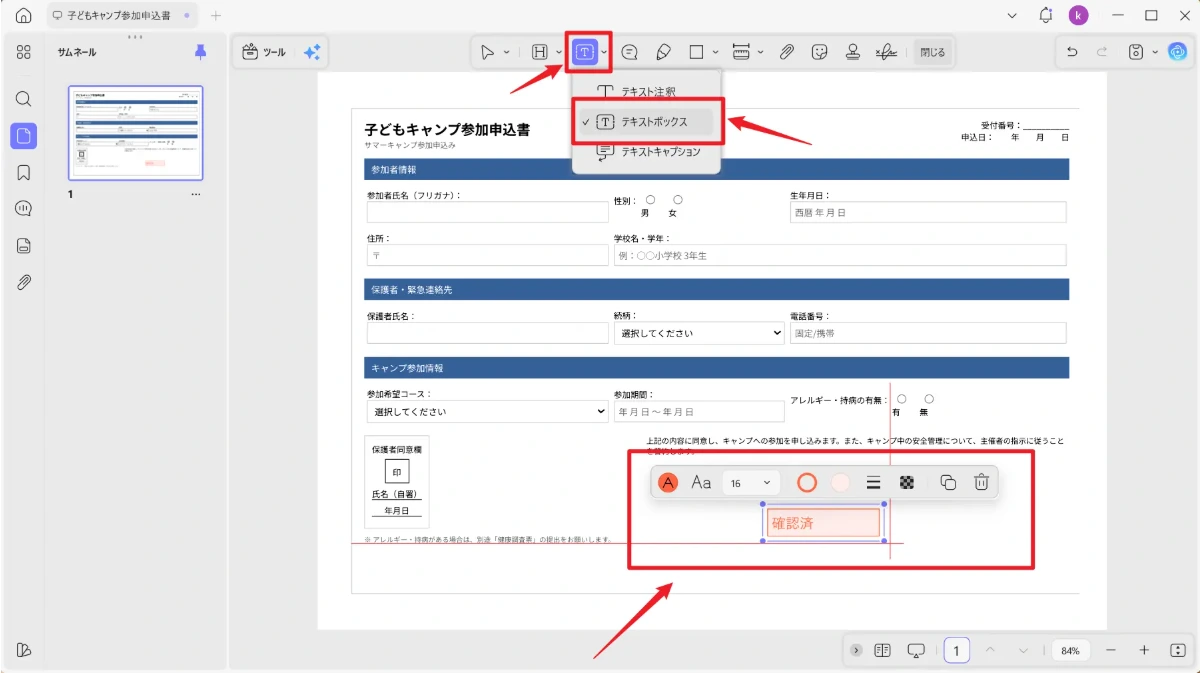Screen dimensions: 1200x673
Task: Expand the bottom bar with the collapse chevron
Action: pyautogui.click(x=856, y=650)
